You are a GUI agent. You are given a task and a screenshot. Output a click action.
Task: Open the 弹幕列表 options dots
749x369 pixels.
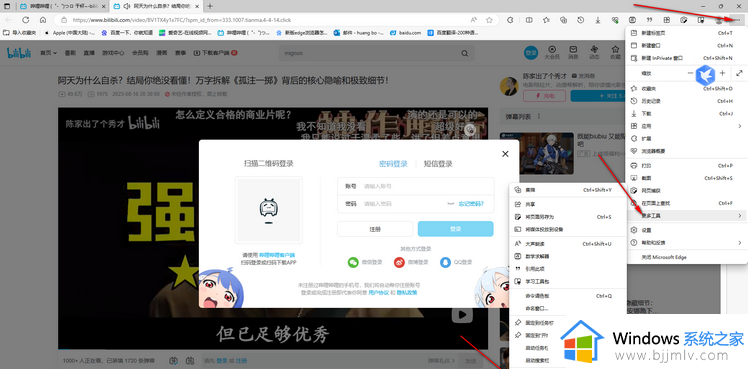click(x=539, y=116)
